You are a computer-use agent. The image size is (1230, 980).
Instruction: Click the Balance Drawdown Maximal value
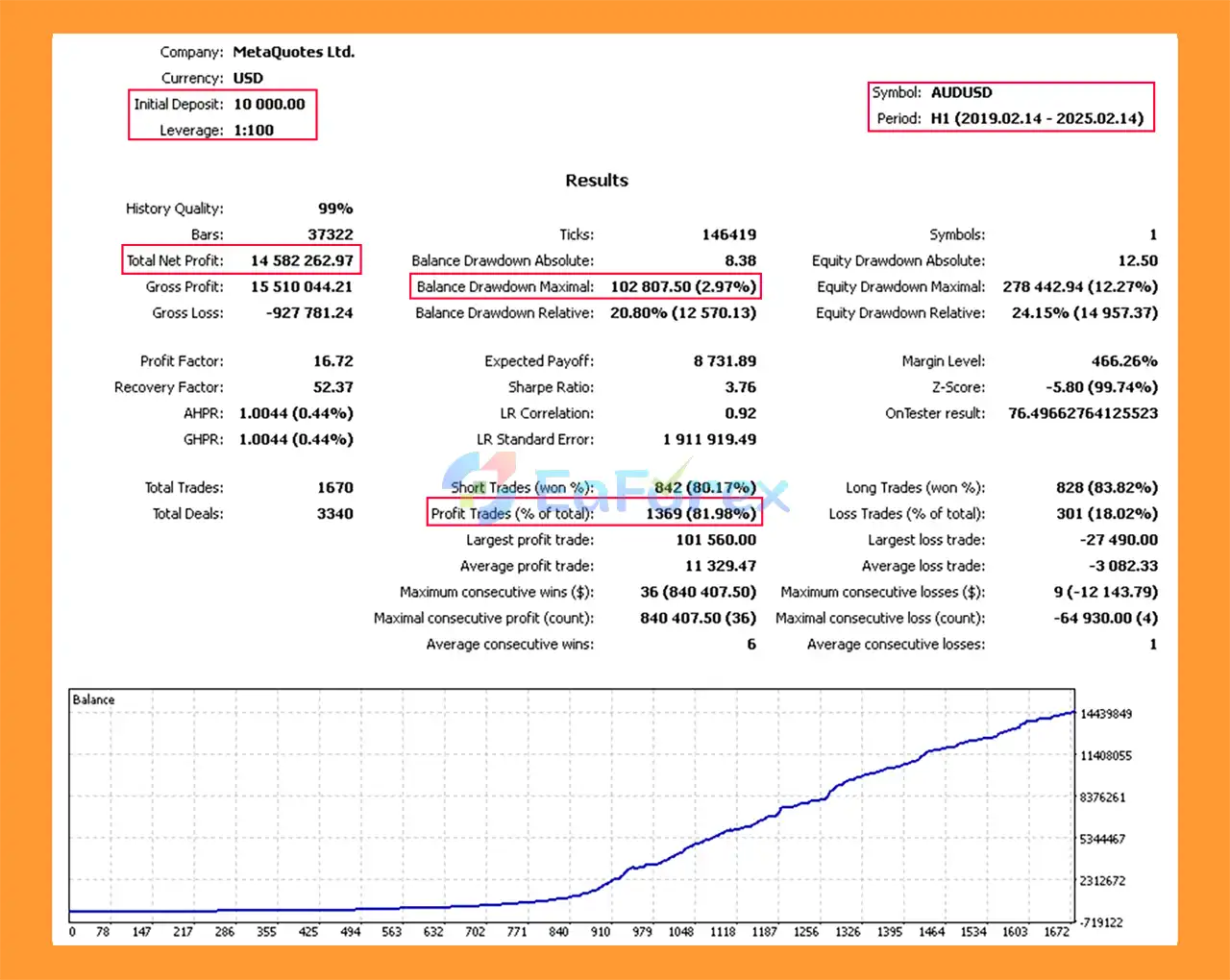683,286
